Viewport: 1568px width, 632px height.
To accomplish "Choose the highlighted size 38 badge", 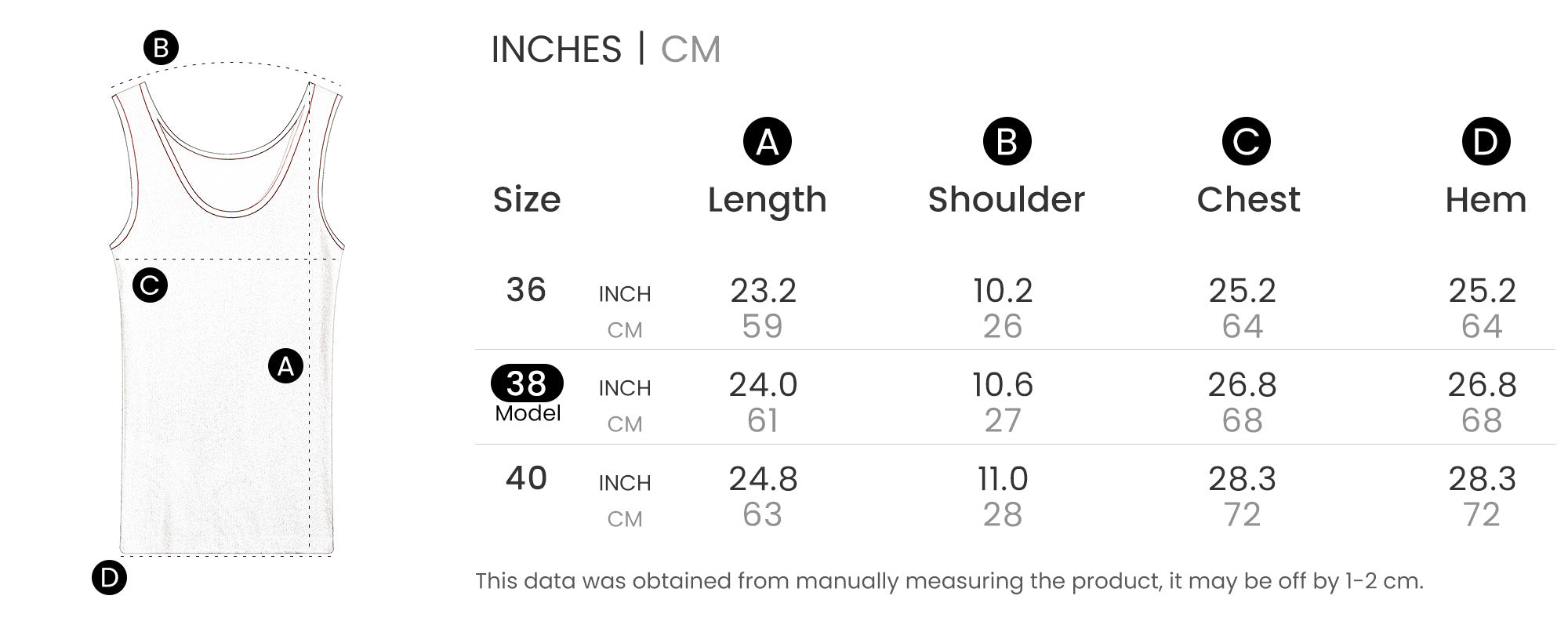I will click(527, 383).
